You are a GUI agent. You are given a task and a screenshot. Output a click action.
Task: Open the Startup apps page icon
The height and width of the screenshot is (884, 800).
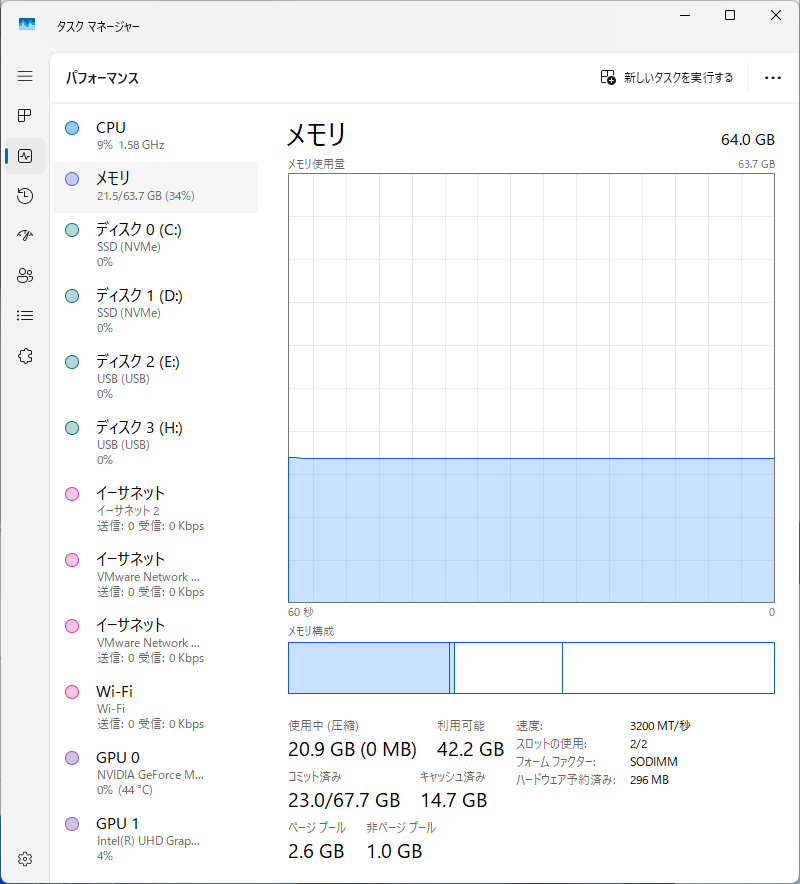[x=25, y=236]
